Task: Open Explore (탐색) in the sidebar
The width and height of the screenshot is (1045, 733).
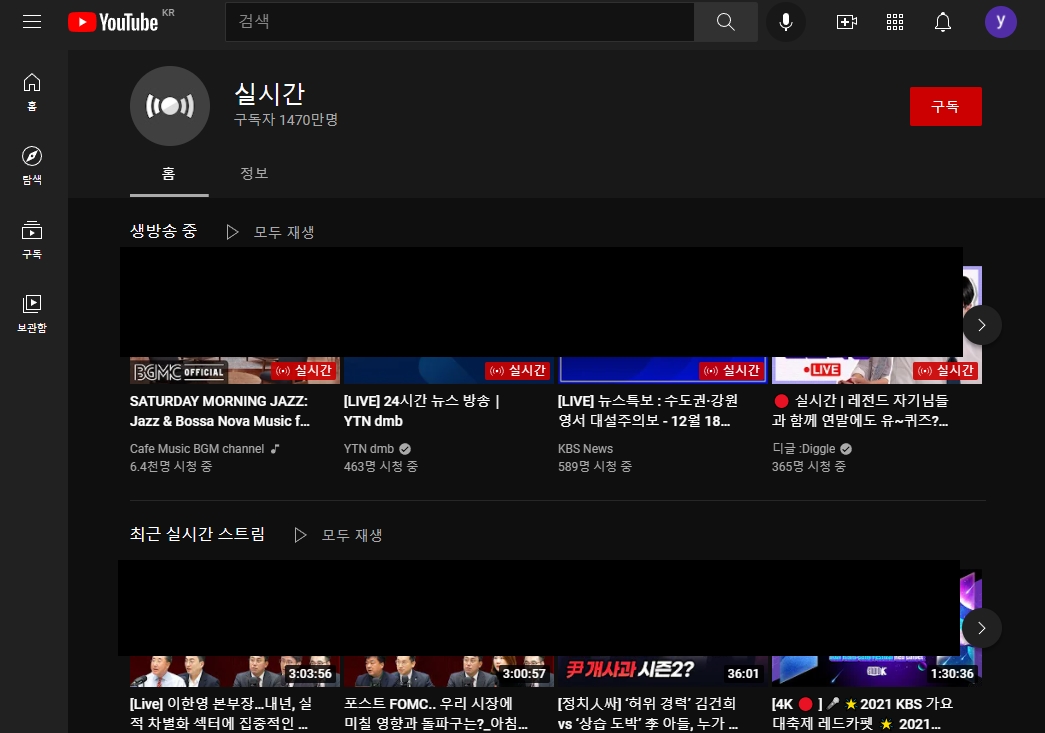Action: 31,165
